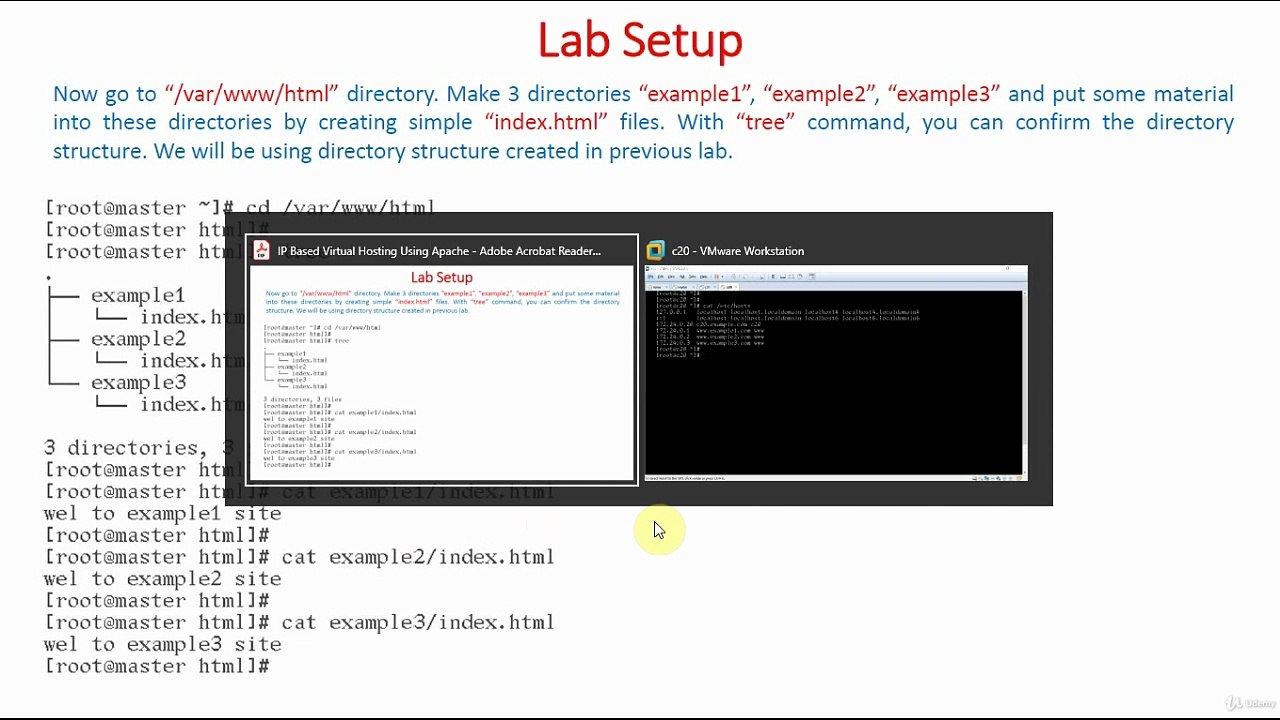Click the line 'wel to example3 site'

[x=162, y=645]
